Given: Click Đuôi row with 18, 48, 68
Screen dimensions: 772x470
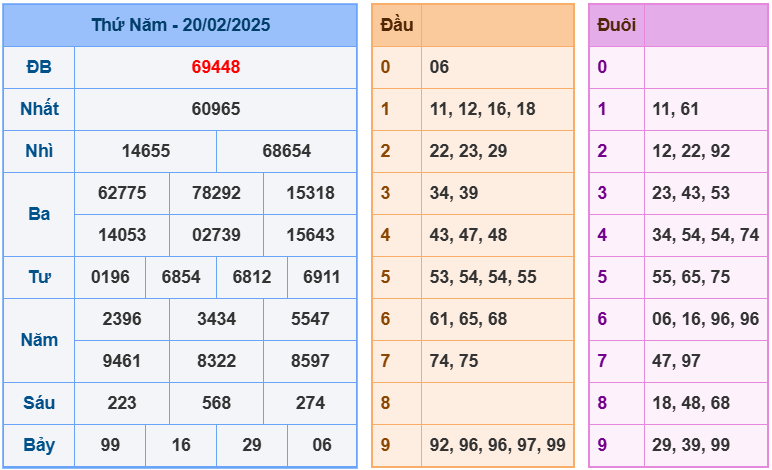Looking at the screenshot, I should click(690, 403).
